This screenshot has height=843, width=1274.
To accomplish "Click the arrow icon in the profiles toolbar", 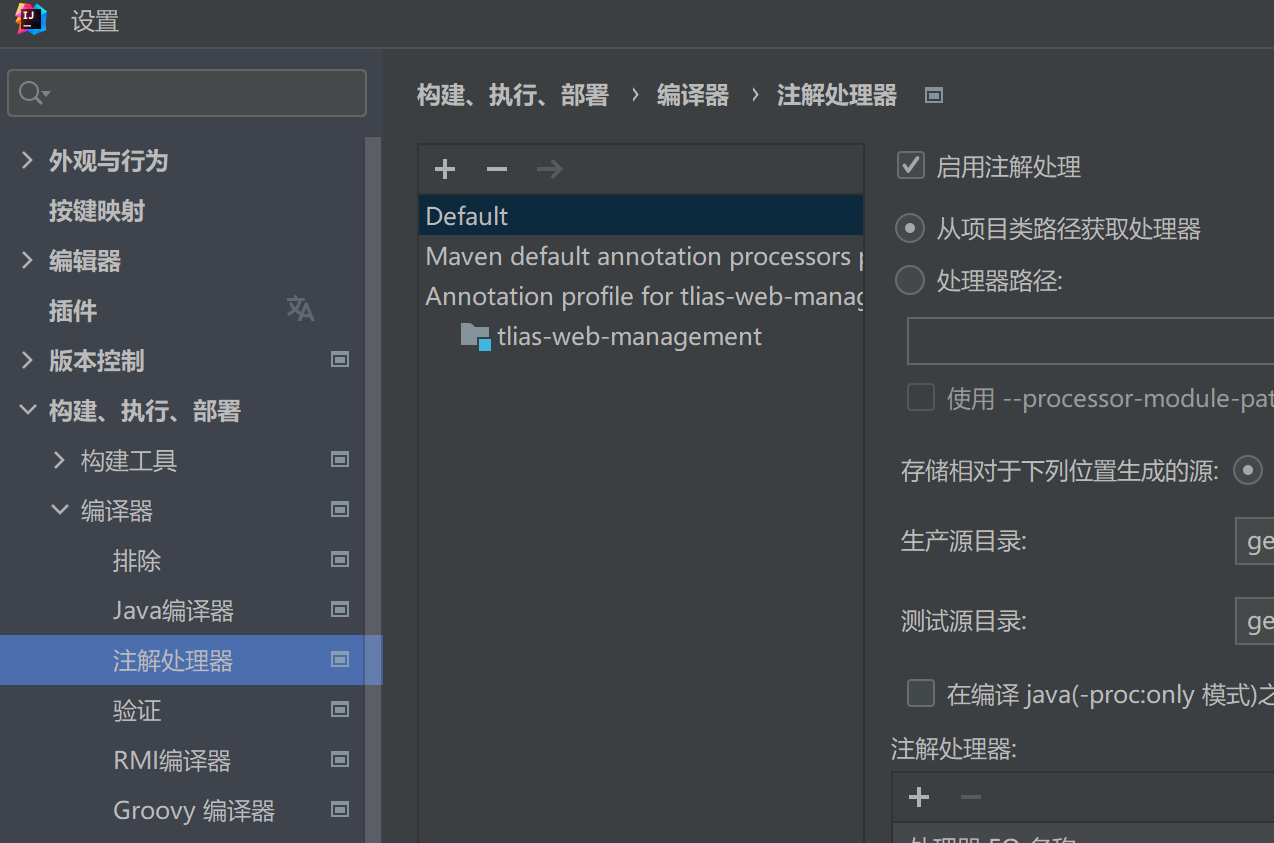I will tap(548, 168).
